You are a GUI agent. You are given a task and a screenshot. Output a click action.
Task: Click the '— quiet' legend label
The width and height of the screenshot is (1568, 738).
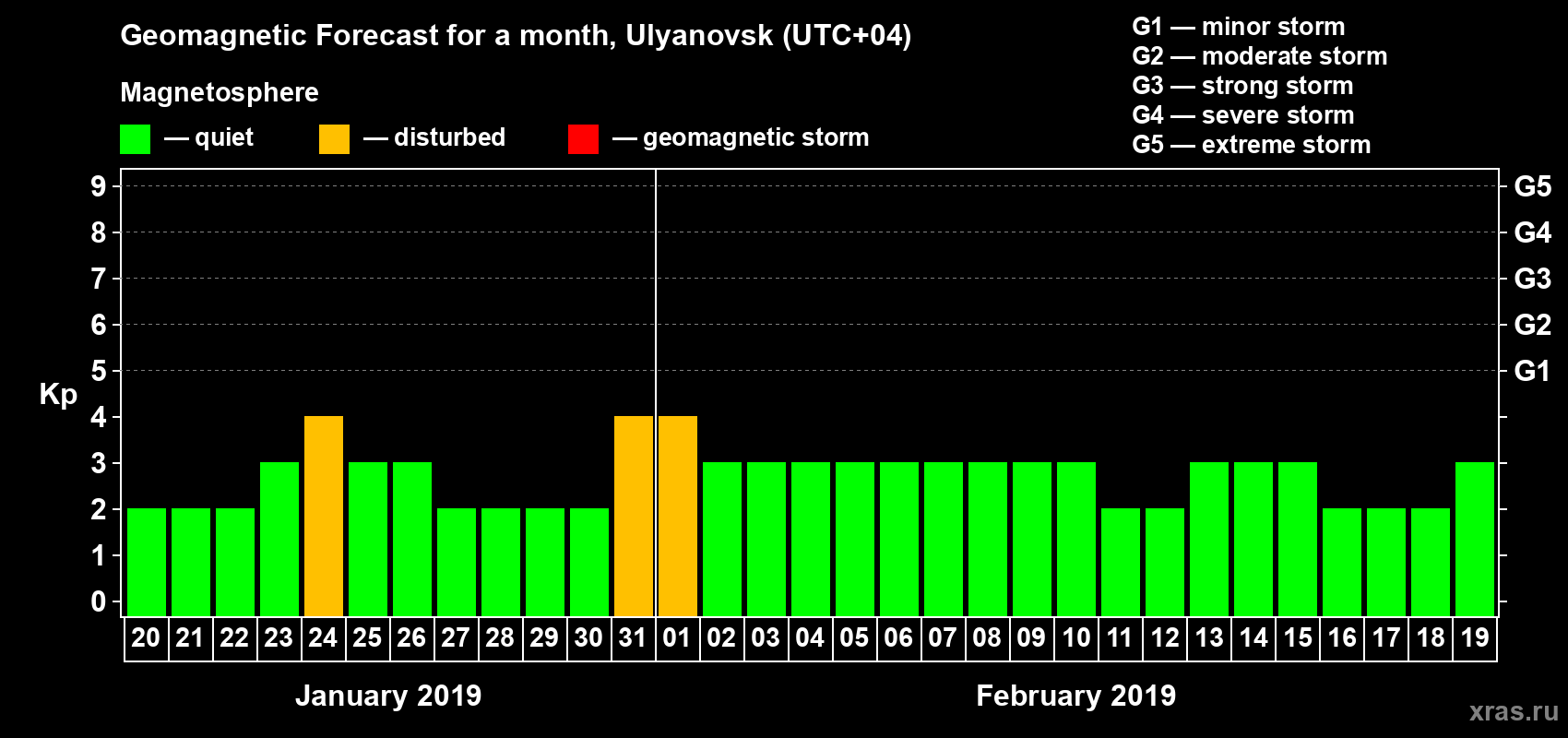point(208,138)
